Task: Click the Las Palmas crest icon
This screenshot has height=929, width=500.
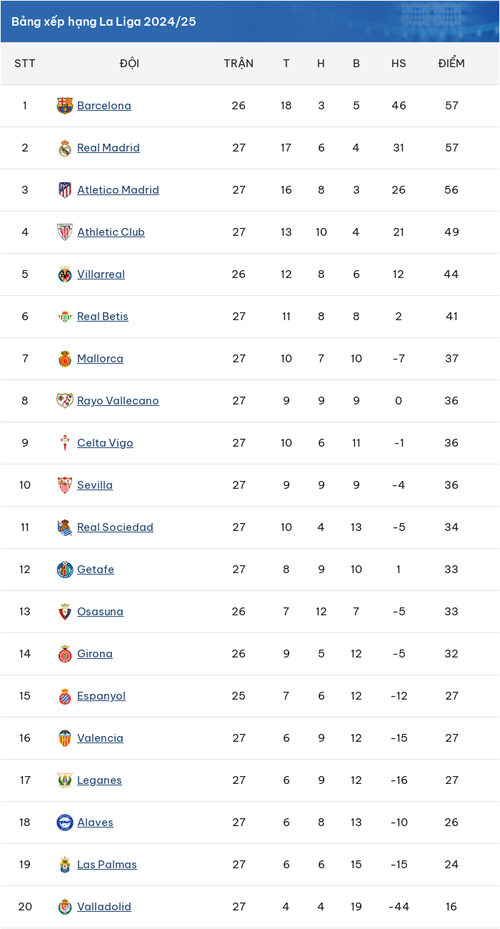Action: [x=65, y=864]
